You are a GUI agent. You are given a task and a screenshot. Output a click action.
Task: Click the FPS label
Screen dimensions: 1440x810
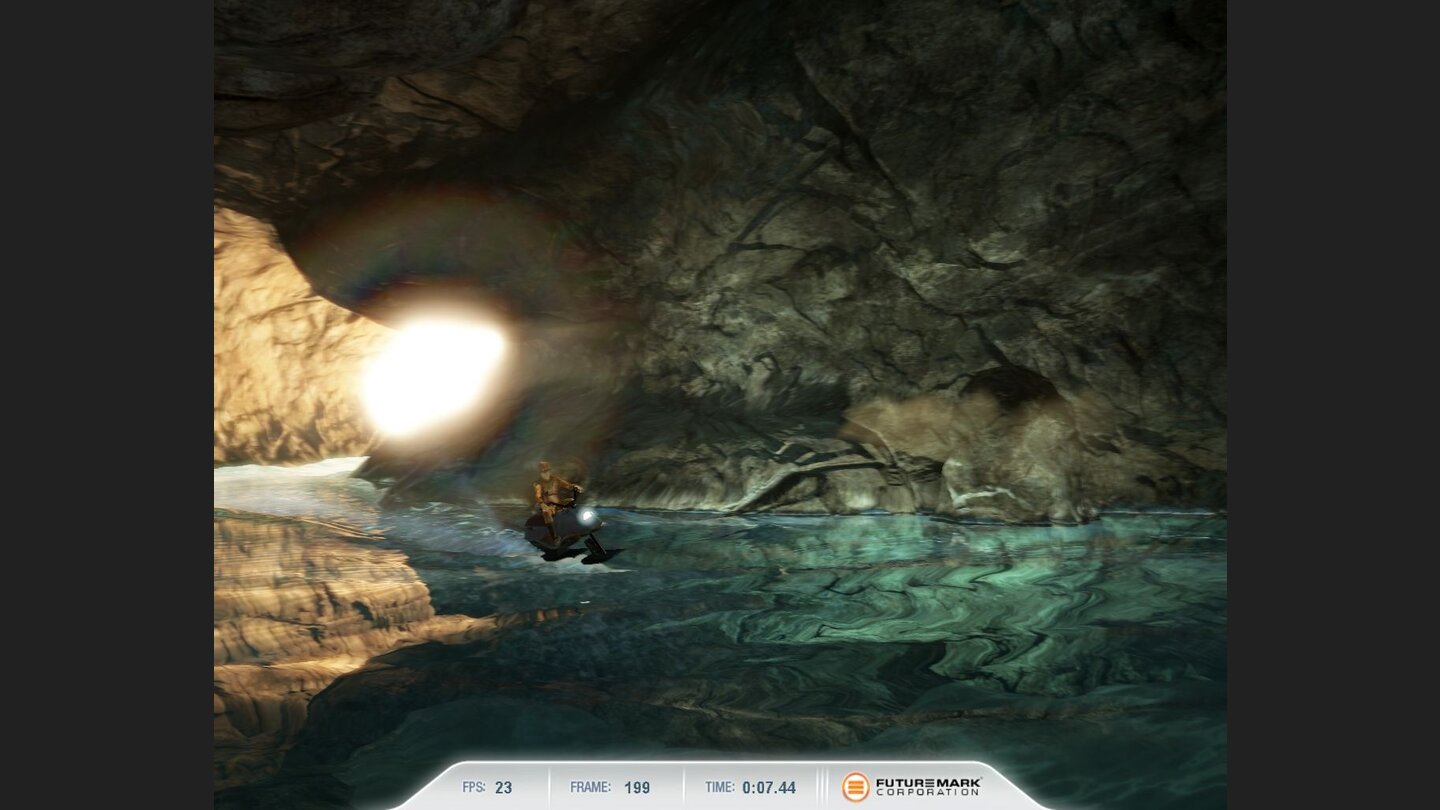pyautogui.click(x=474, y=788)
